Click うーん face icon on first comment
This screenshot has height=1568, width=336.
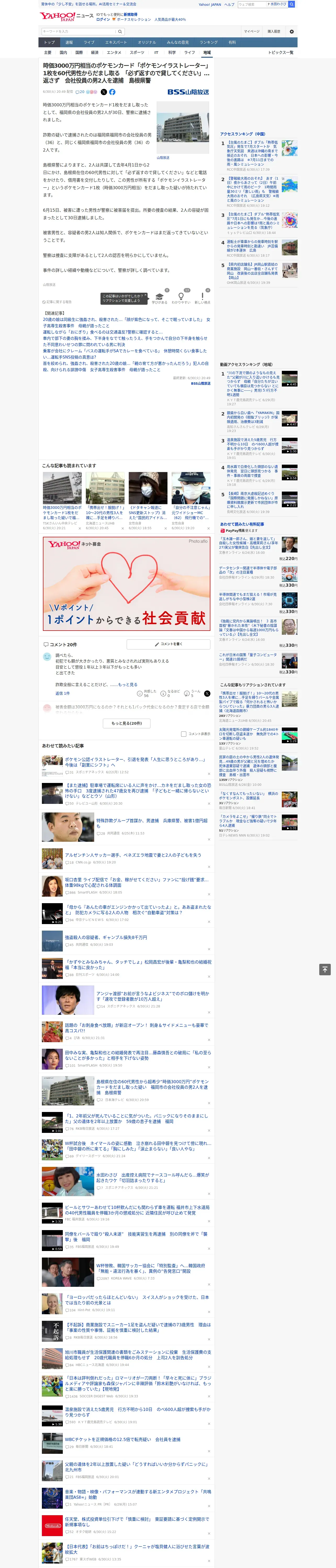coord(187,693)
